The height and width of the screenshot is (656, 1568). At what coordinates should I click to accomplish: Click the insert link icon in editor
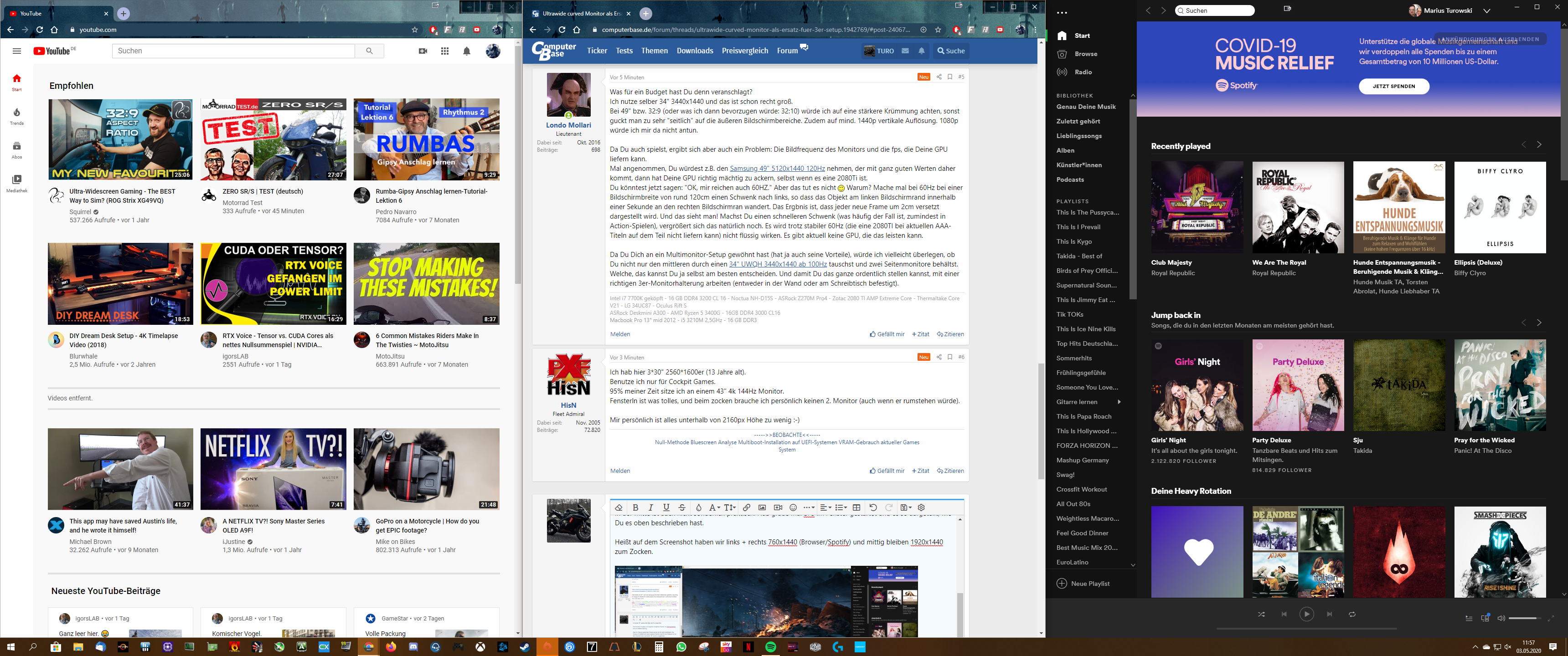(746, 507)
